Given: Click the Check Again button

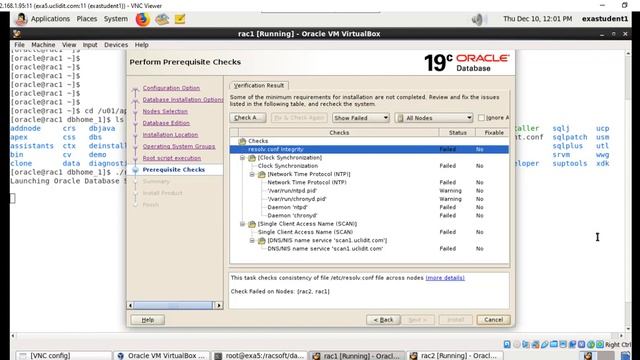Looking at the screenshot, I should click(x=248, y=118).
